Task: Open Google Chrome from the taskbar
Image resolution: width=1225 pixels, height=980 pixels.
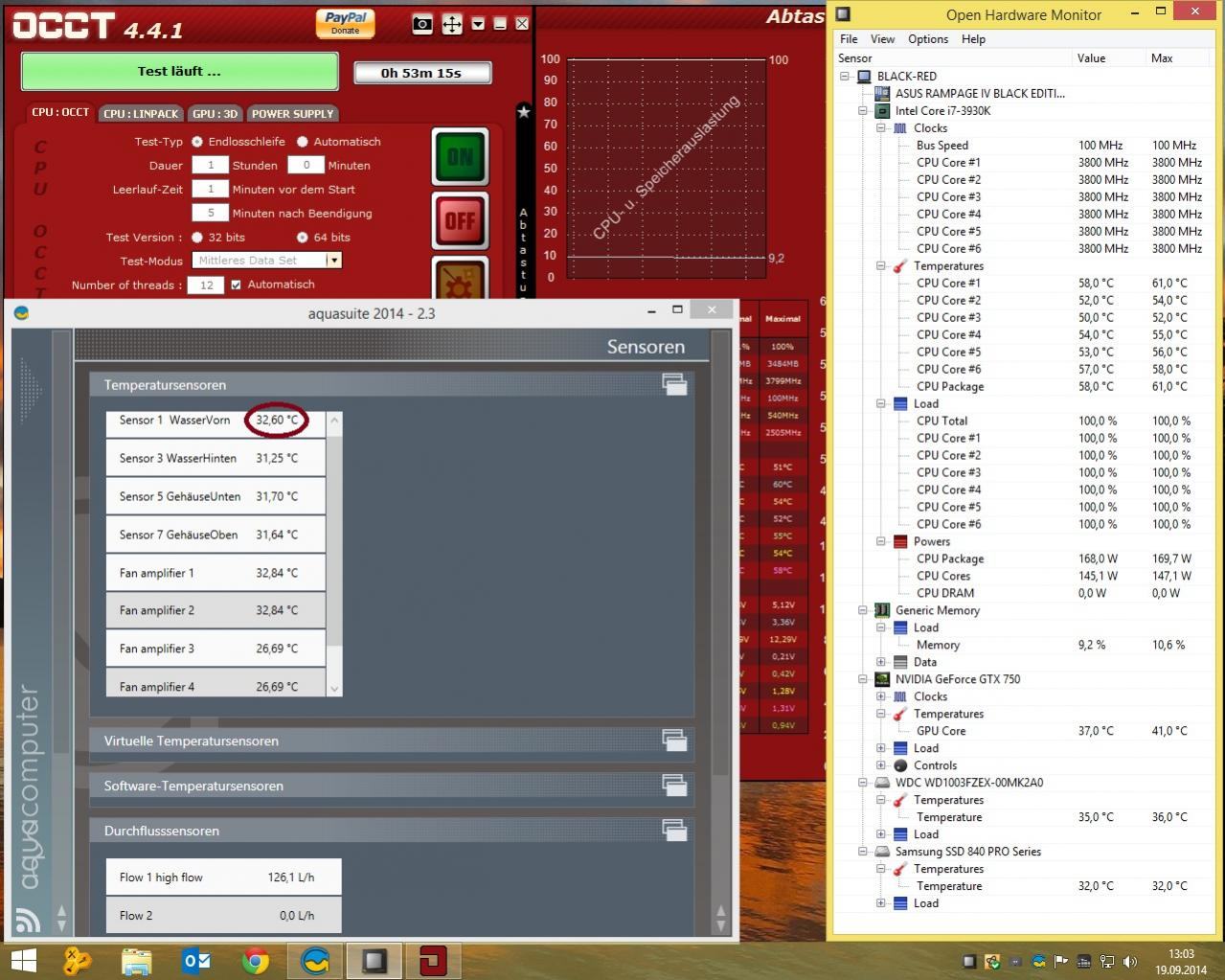Action: click(255, 961)
